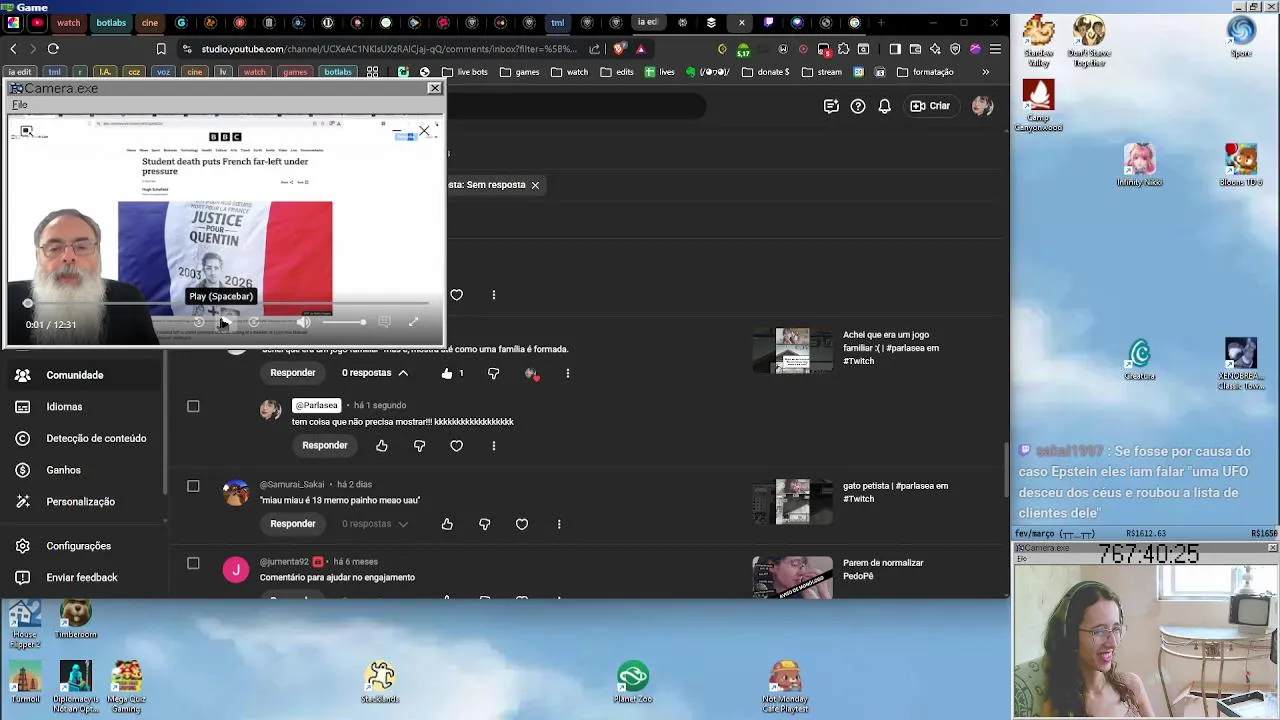Switch to the 'watch' browser tab
The height and width of the screenshot is (720, 1280).
(x=68, y=22)
